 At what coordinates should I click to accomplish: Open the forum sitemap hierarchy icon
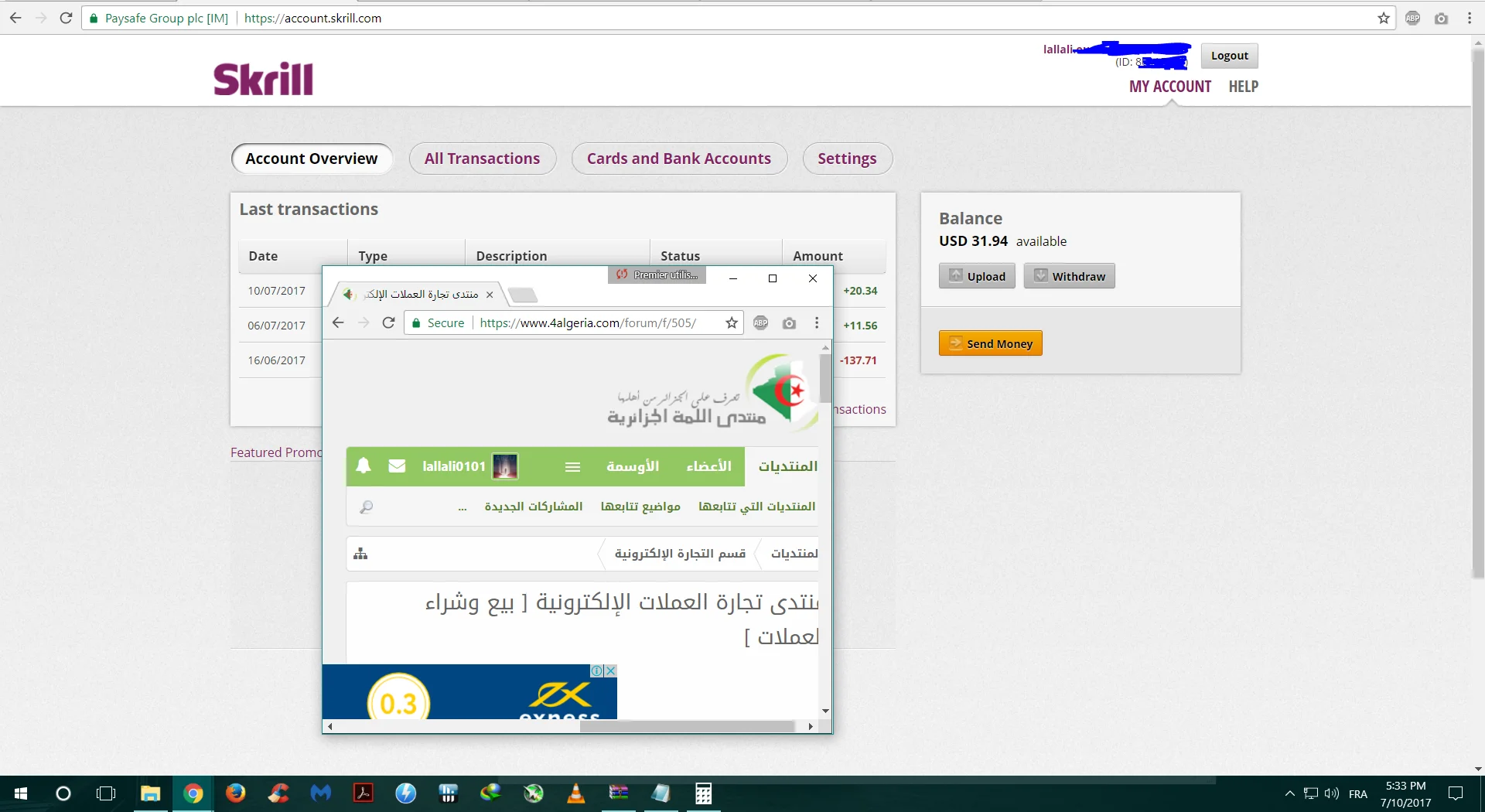click(360, 554)
